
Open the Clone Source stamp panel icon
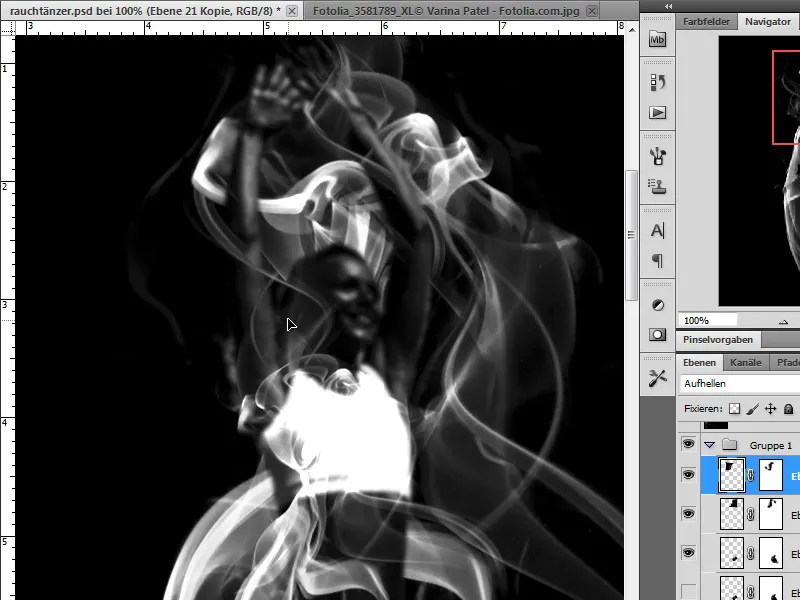pyautogui.click(x=657, y=186)
